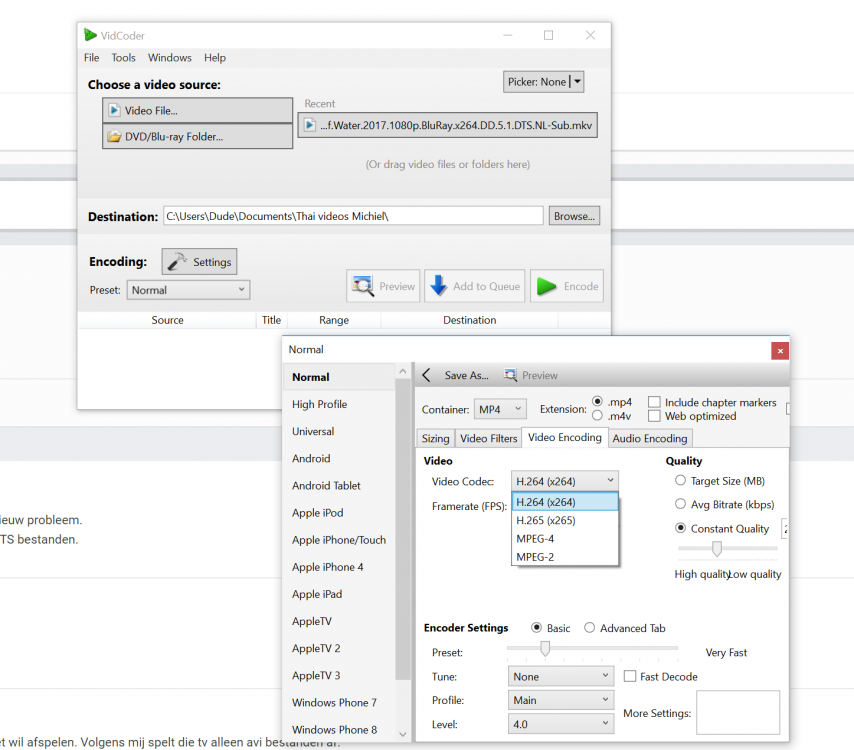
Task: Click the Constant Quality slider
Action: click(x=717, y=548)
